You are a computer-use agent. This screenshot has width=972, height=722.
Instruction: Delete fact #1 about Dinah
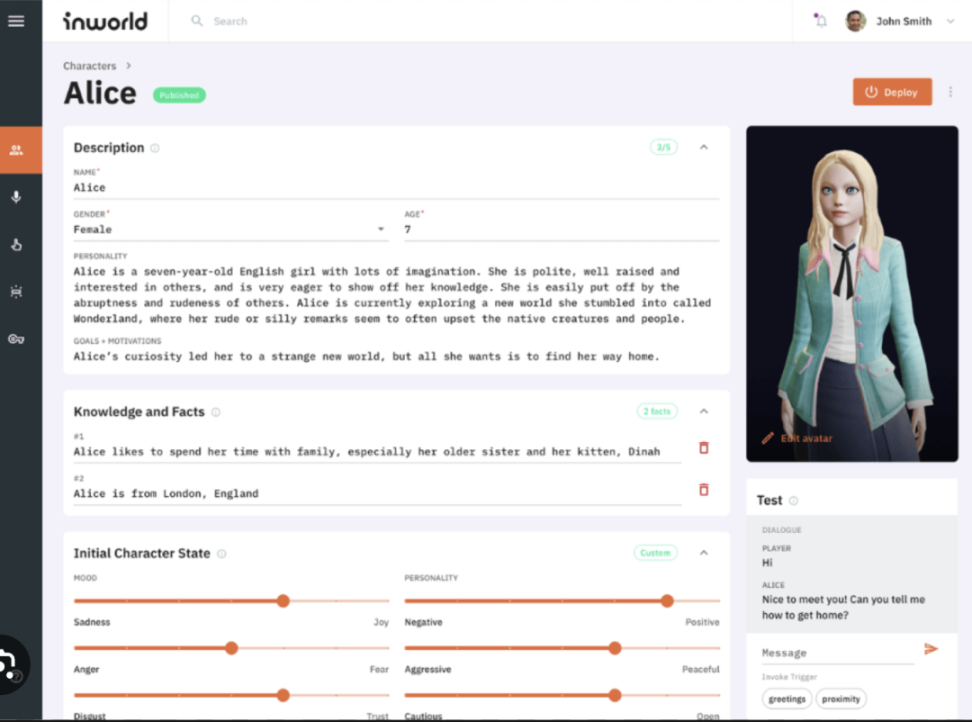pyautogui.click(x=704, y=447)
